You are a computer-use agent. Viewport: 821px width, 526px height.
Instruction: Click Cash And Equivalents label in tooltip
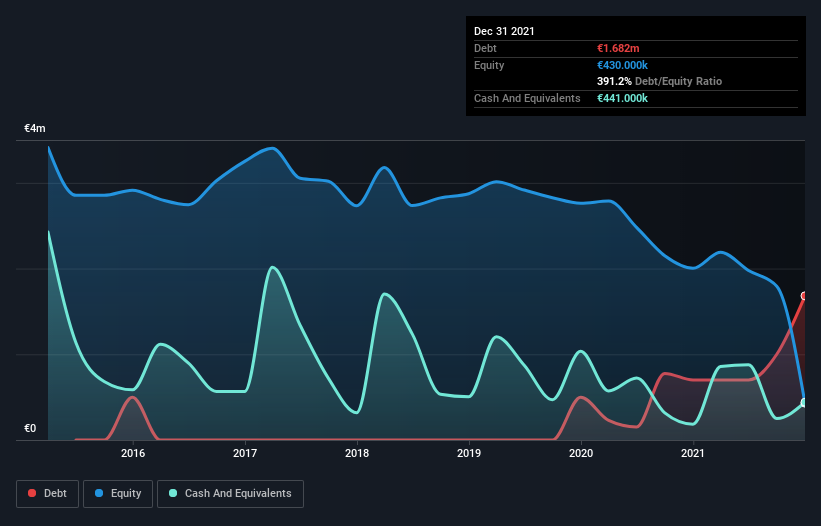(x=527, y=98)
